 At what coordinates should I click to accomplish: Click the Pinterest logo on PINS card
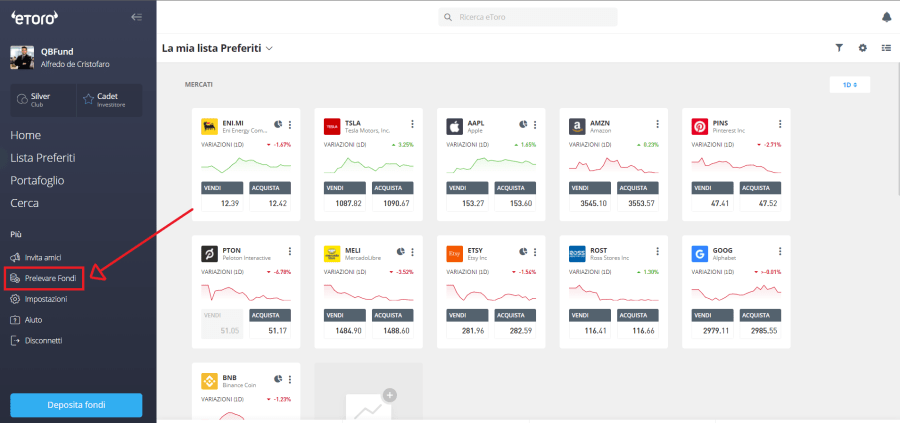[700, 127]
